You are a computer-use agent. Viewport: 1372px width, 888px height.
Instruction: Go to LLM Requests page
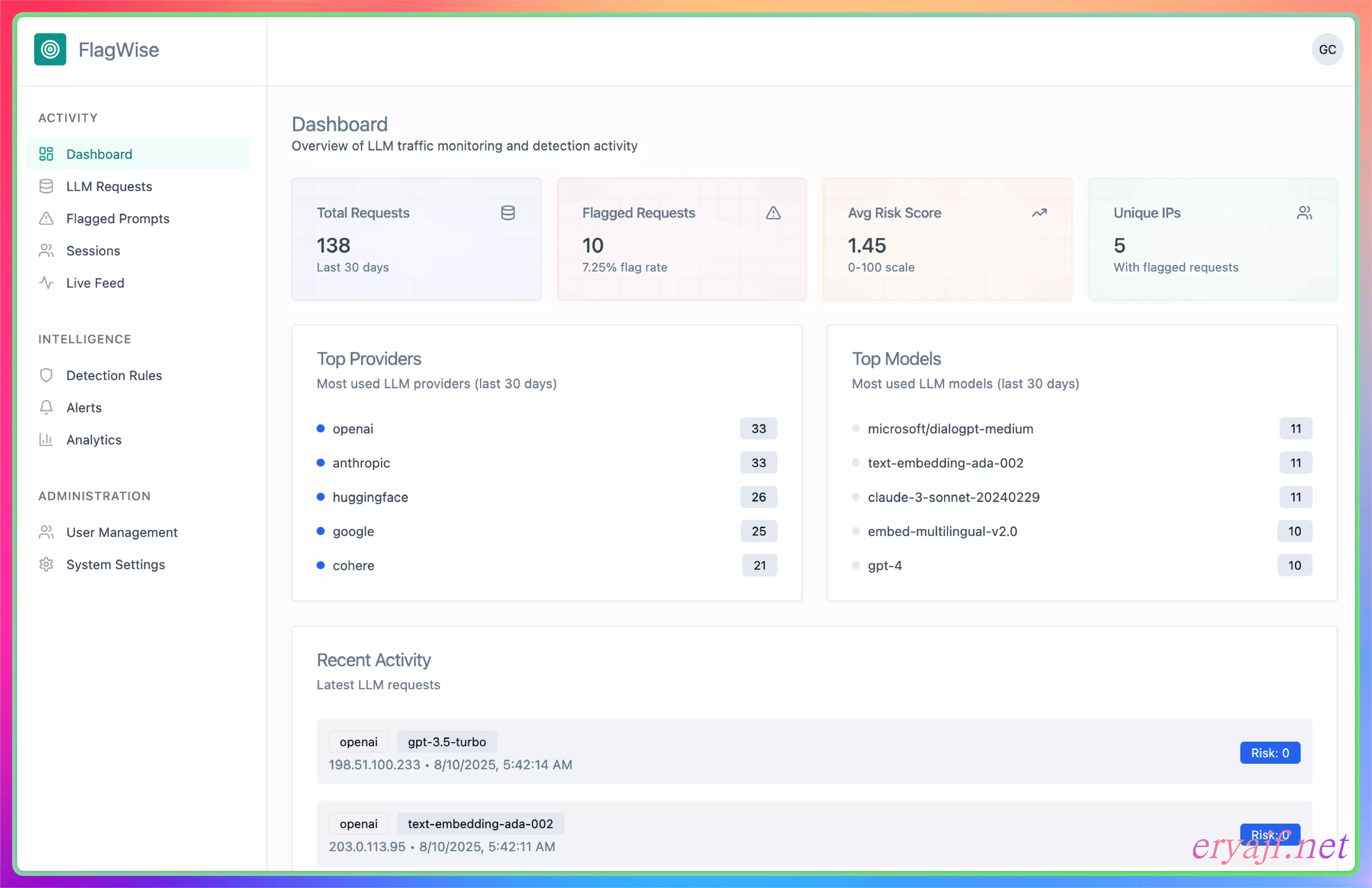click(x=138, y=186)
